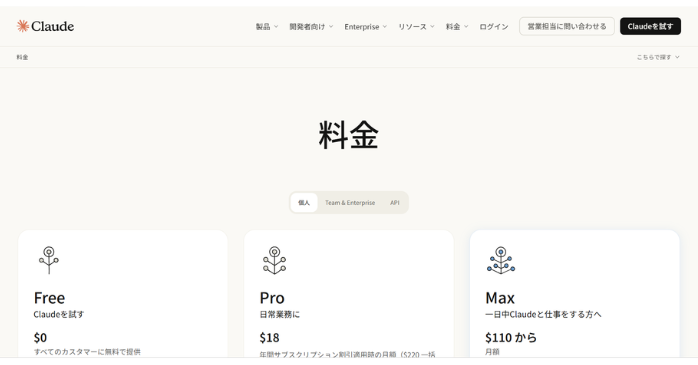Click すべてのカスタマーに無料で提供 text
Viewport: 698px width, 365px height.
click(x=87, y=352)
